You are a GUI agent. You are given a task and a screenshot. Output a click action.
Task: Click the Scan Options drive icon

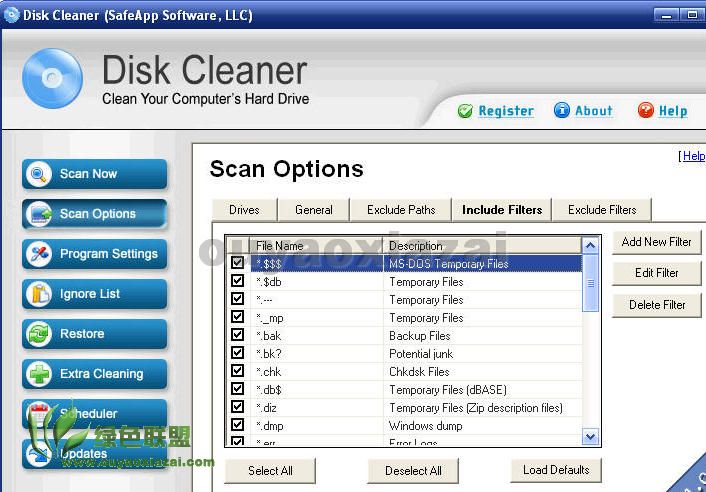click(39, 214)
